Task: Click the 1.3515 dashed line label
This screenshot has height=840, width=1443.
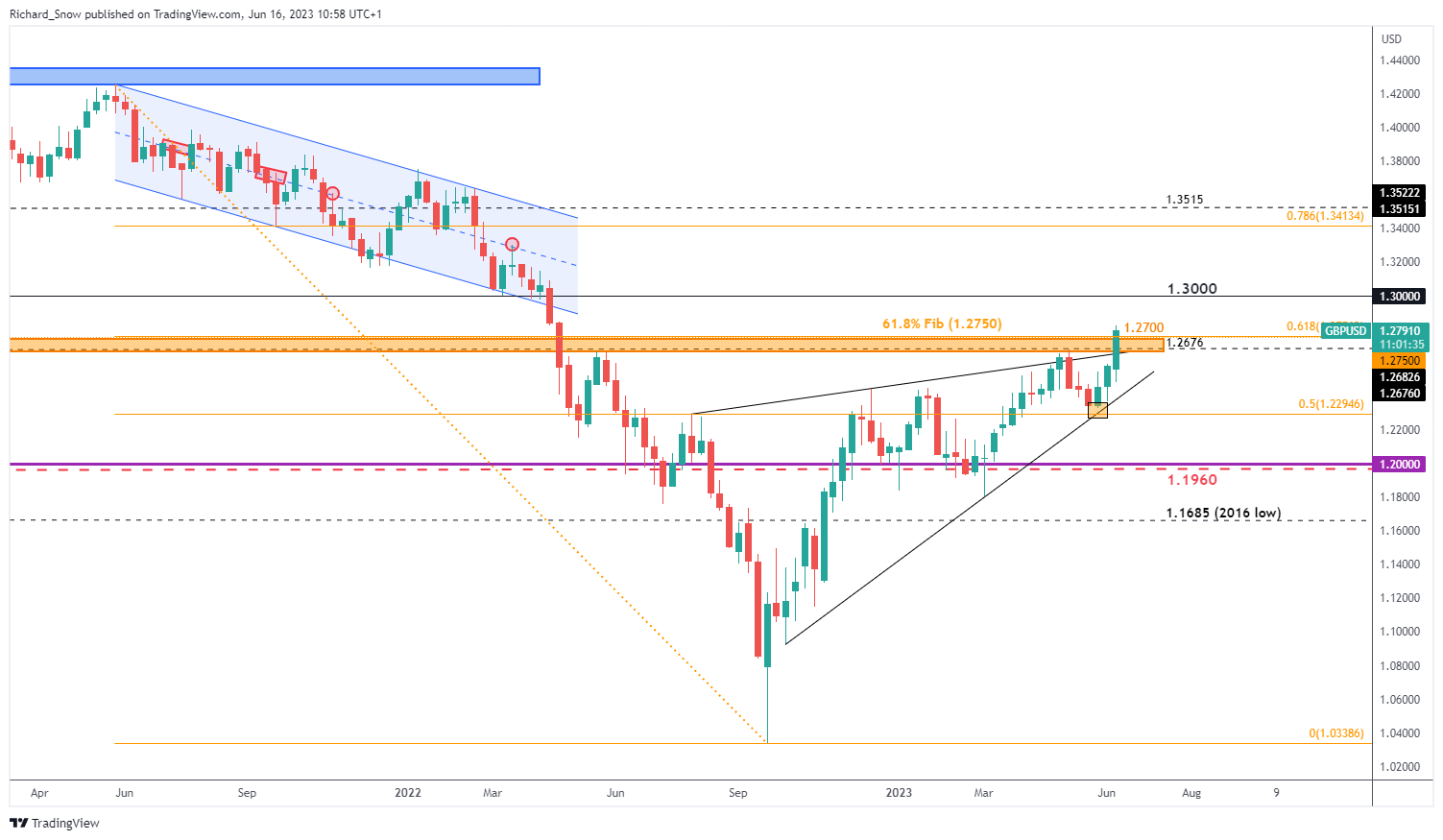Action: tap(1184, 200)
